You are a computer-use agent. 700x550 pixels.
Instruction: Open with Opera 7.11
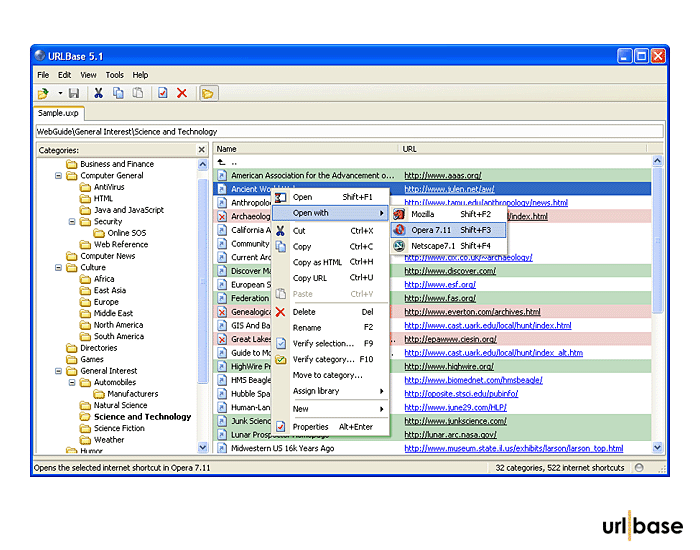point(449,230)
